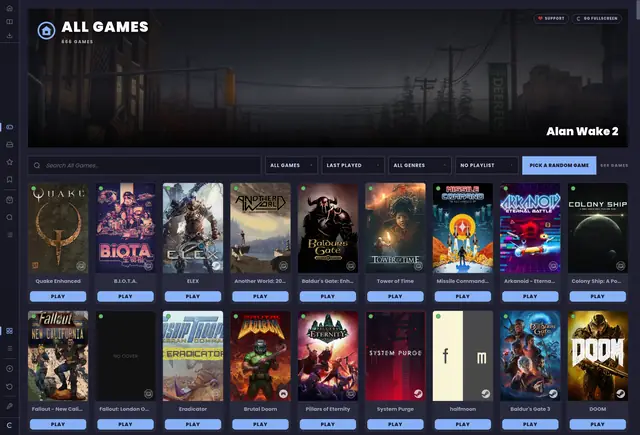Click Play under Tower of Time

395,296
